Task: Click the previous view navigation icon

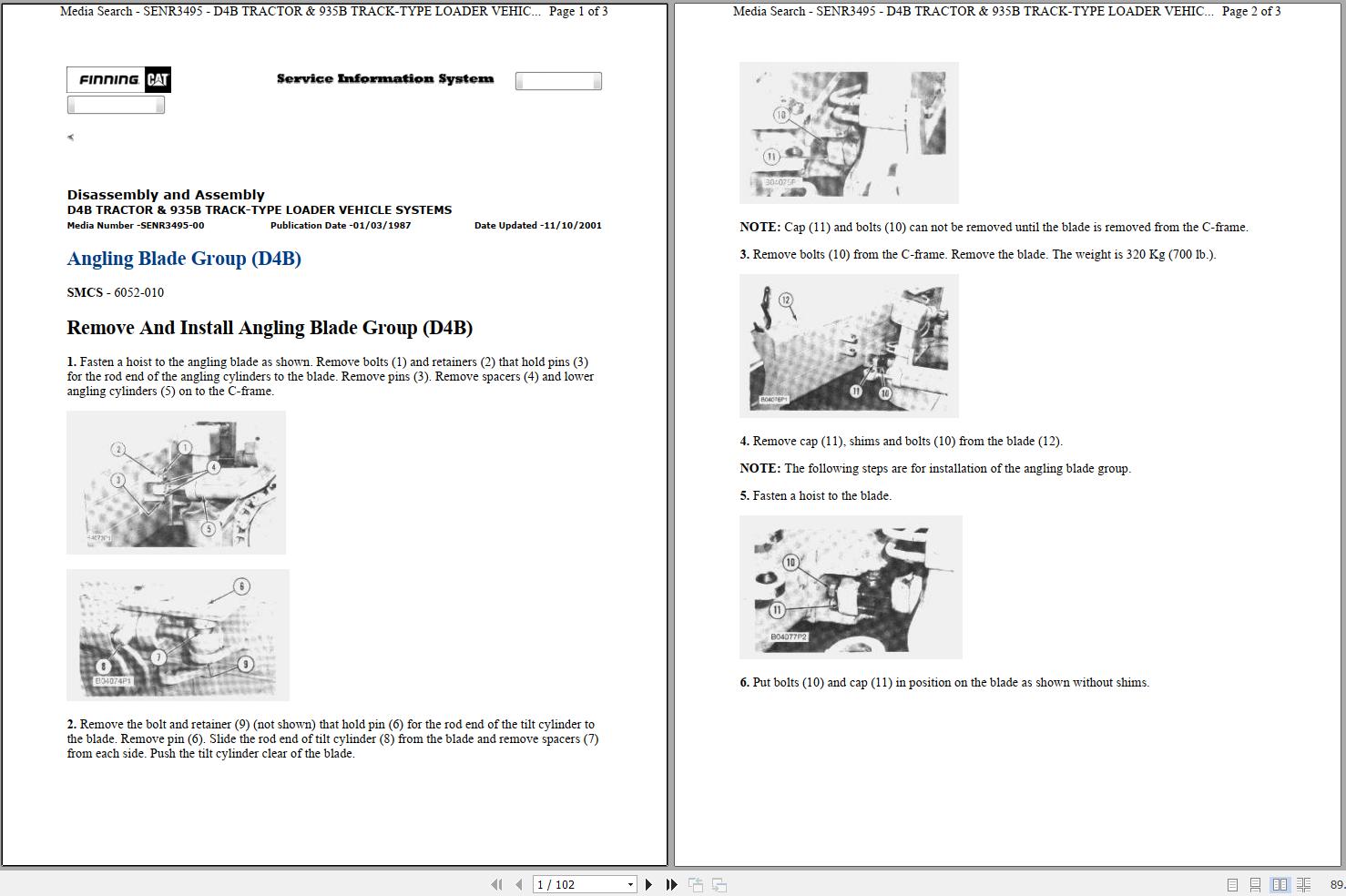Action: click(x=695, y=884)
